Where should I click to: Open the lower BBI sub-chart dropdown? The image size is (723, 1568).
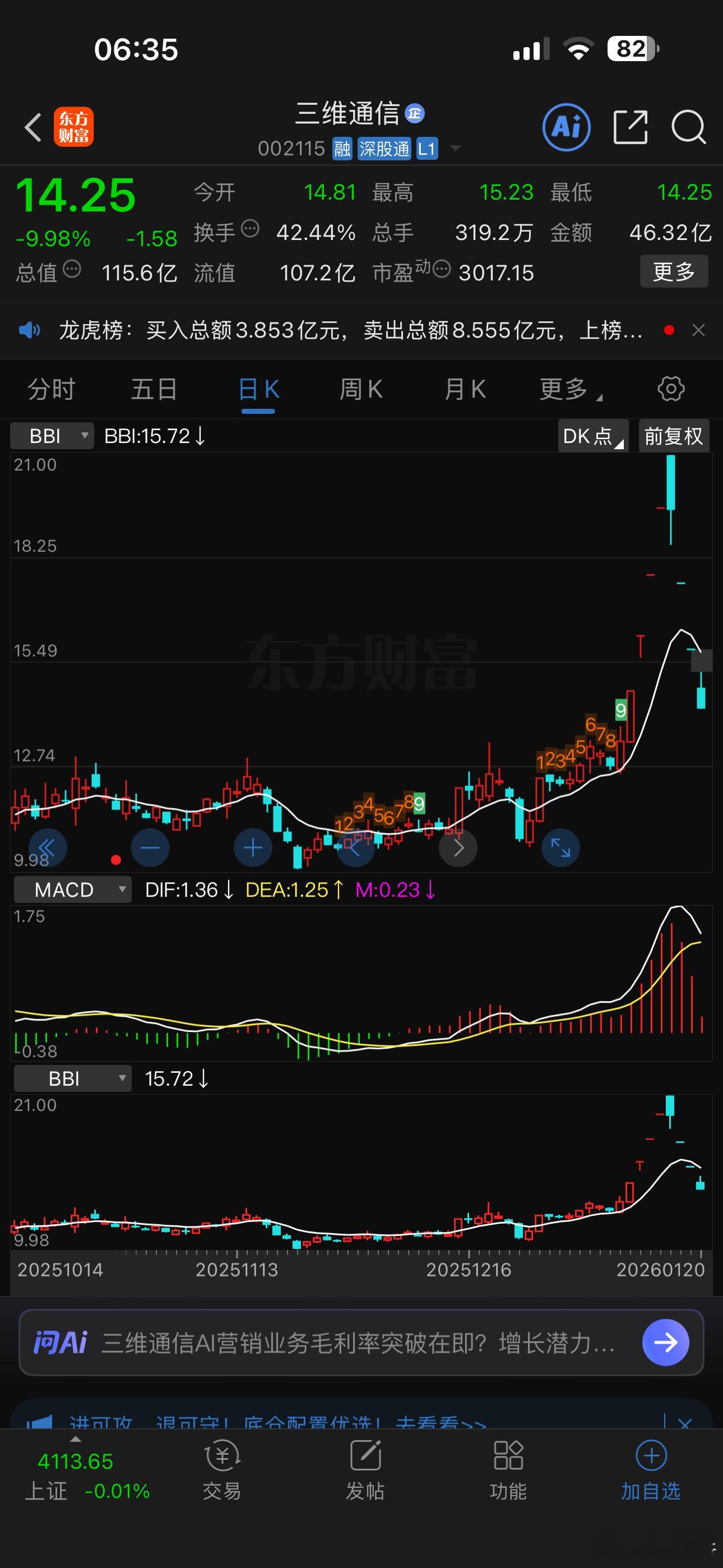(x=72, y=1078)
